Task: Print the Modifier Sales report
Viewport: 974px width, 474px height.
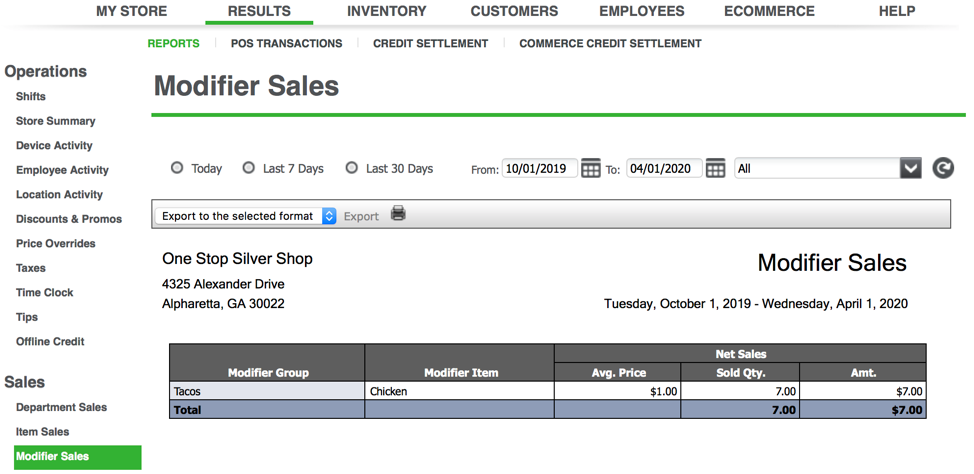Action: coord(398,214)
